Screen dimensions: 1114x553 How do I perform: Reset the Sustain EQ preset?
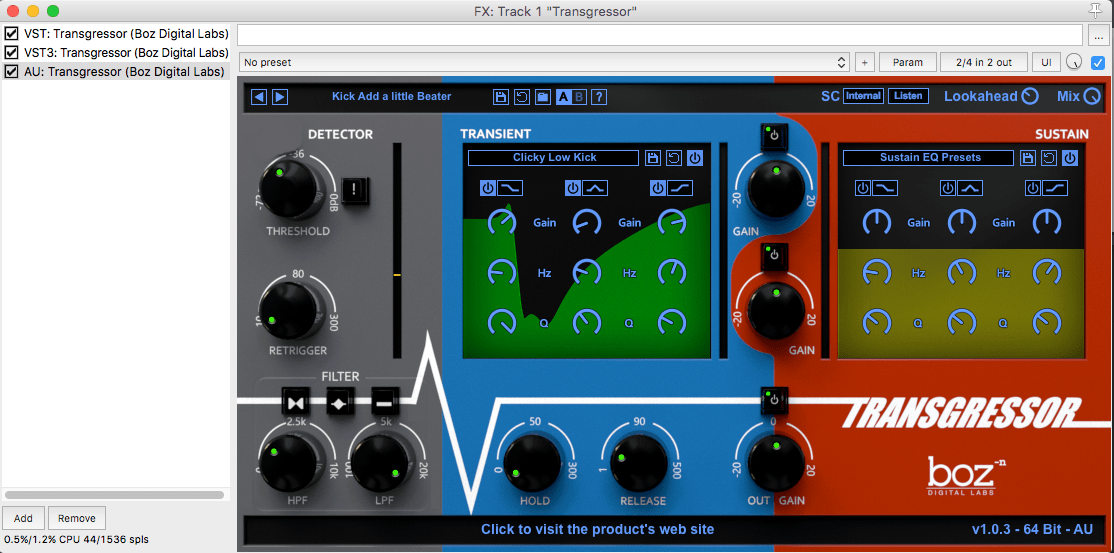[1048, 158]
